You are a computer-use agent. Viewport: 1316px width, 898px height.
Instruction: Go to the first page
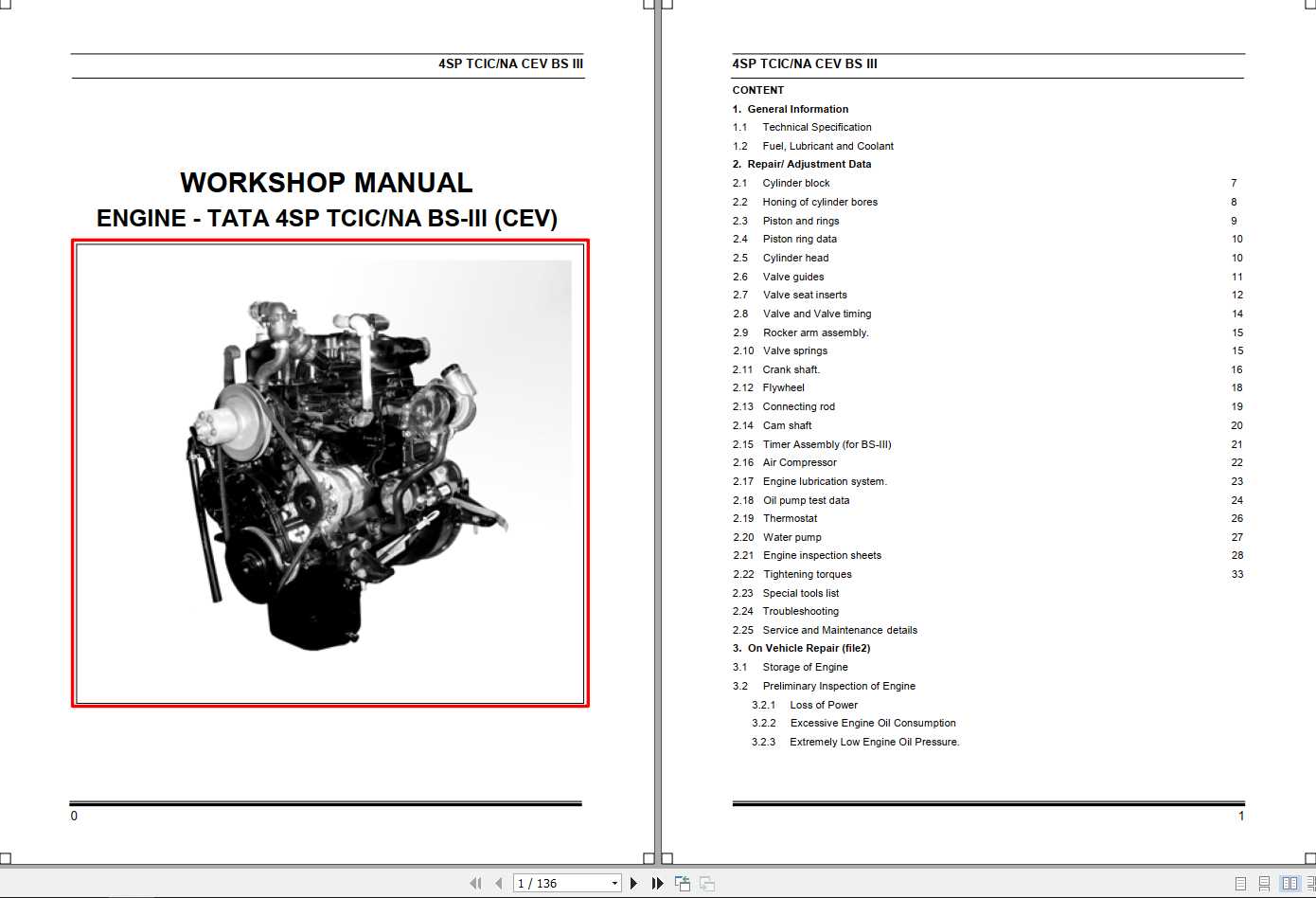tap(475, 883)
